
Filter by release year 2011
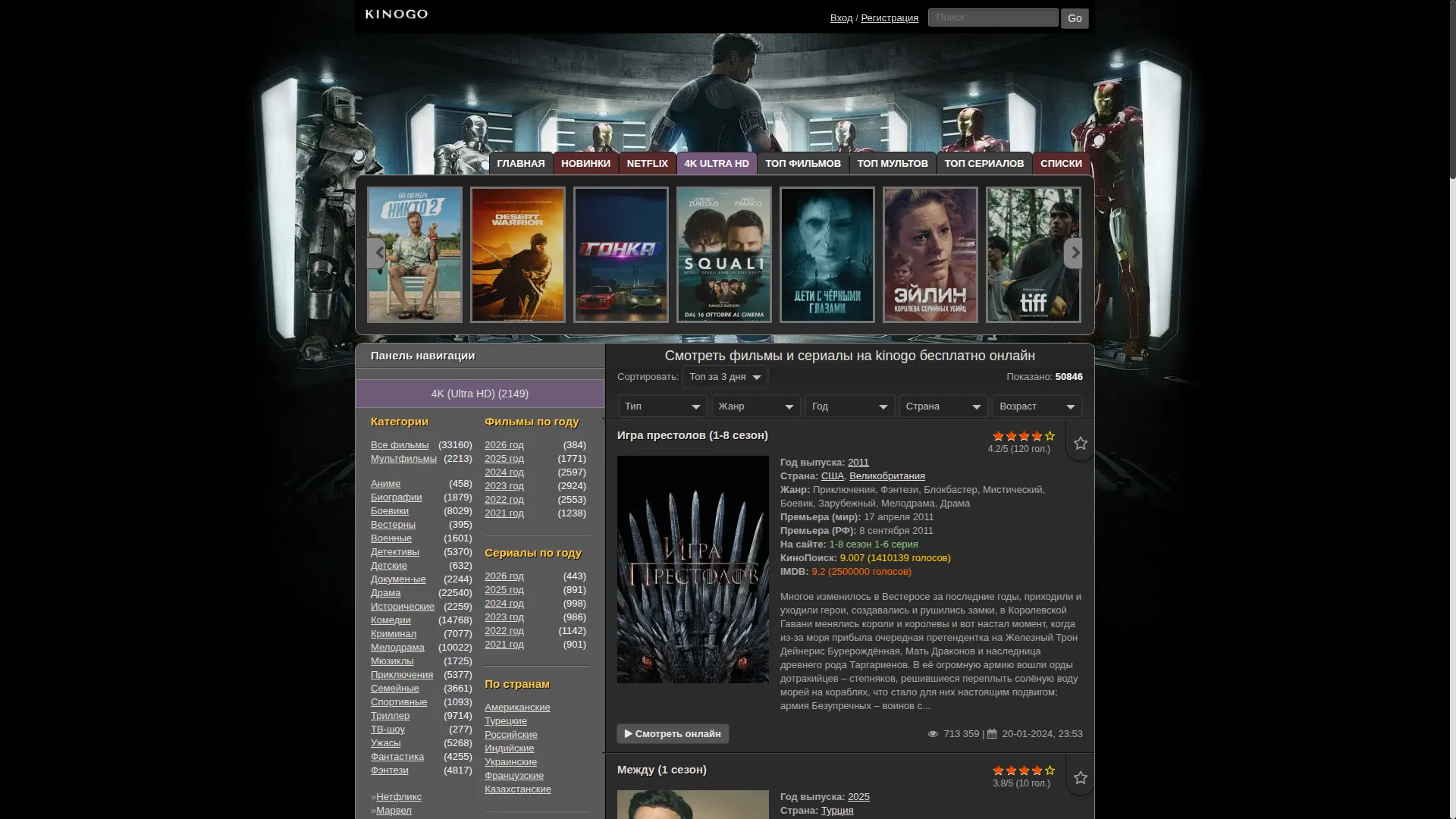click(858, 463)
